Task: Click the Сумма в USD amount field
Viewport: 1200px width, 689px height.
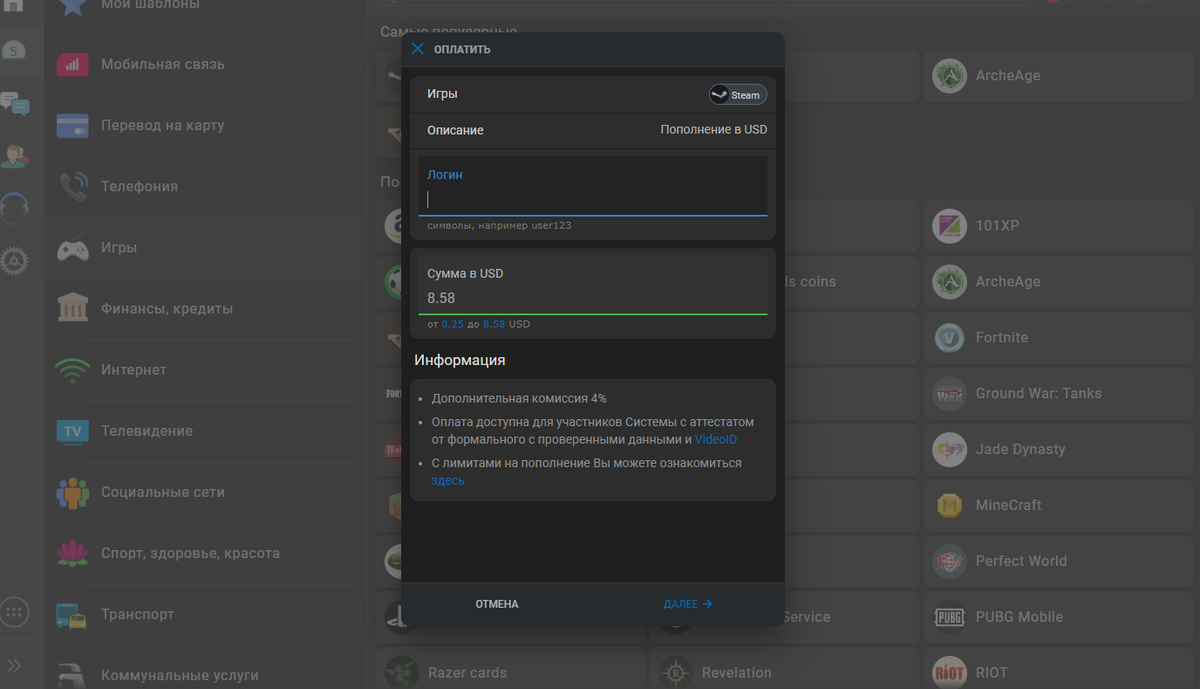Action: click(593, 285)
